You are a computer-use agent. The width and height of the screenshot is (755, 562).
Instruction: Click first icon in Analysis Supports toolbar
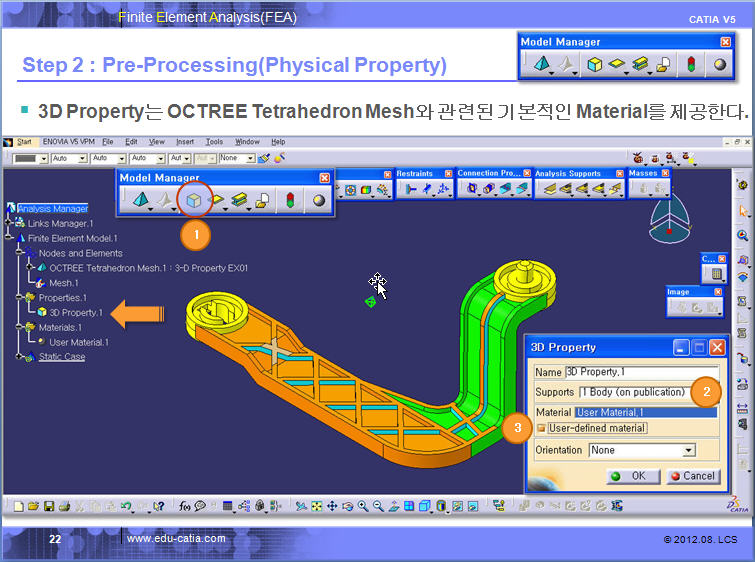(550, 189)
